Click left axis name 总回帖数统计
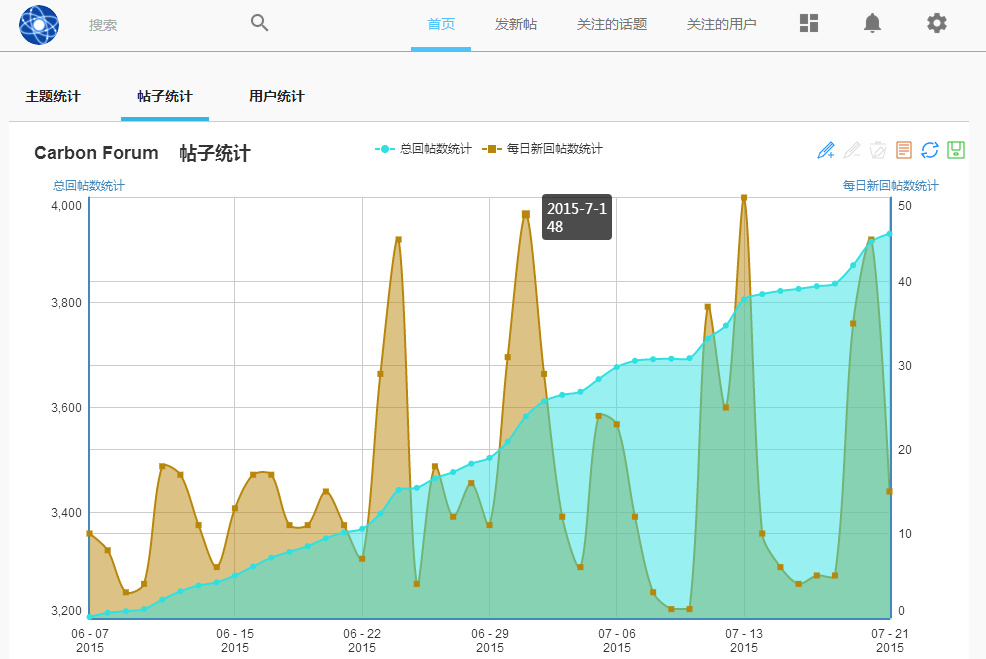986x659 pixels. pos(89,186)
